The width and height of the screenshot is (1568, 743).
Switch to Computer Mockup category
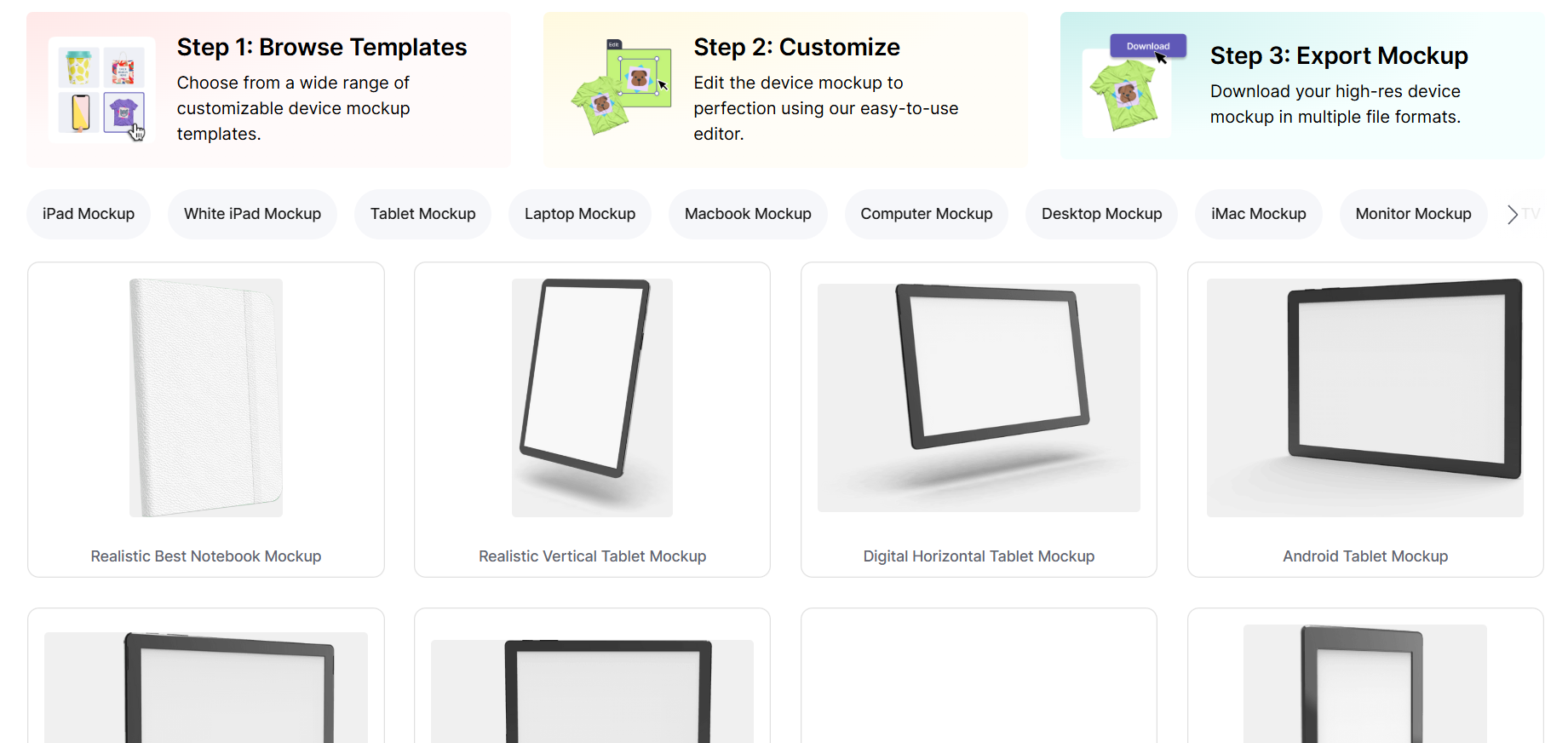click(x=927, y=214)
